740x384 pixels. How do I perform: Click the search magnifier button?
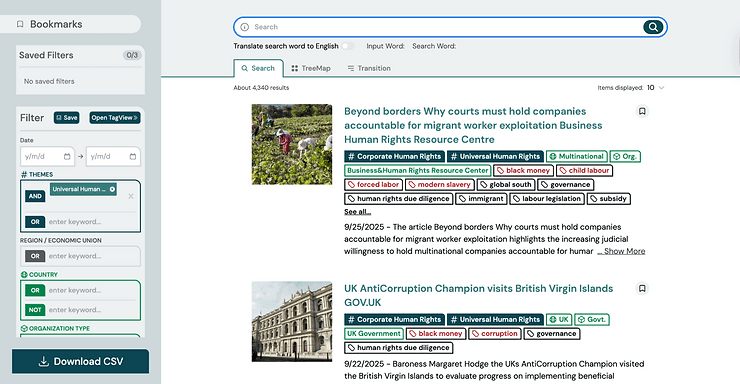(x=653, y=27)
